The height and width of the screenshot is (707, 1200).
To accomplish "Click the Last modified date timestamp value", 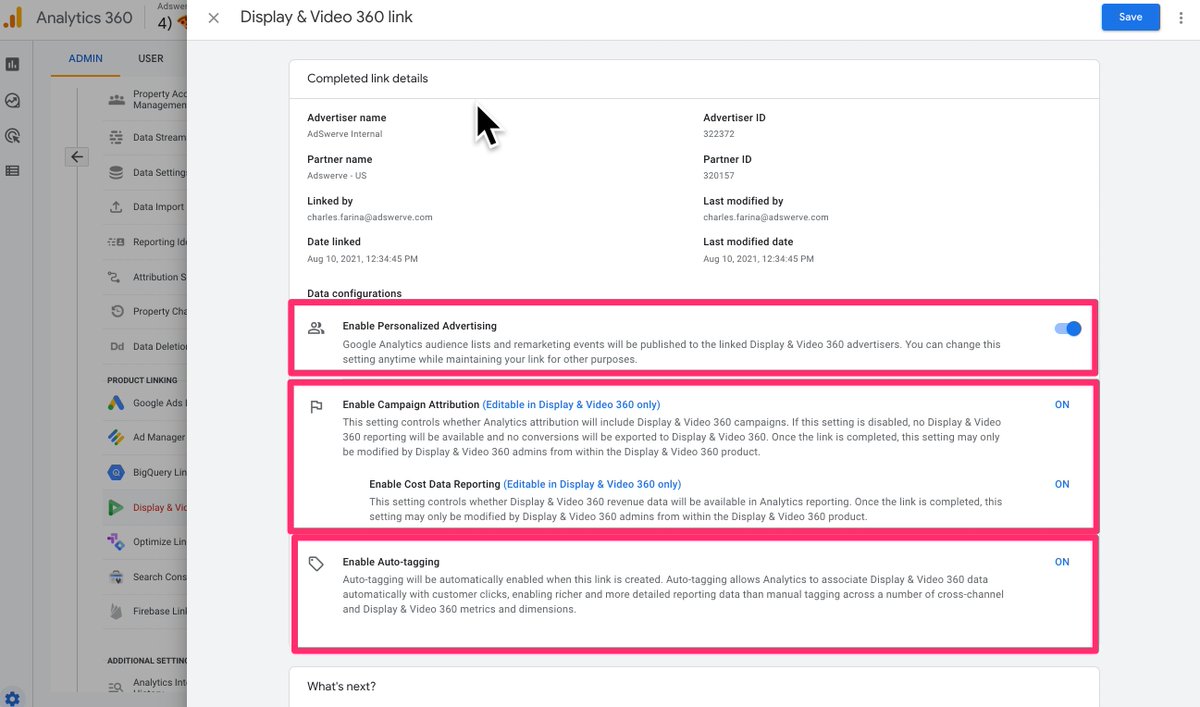I will (x=758, y=259).
